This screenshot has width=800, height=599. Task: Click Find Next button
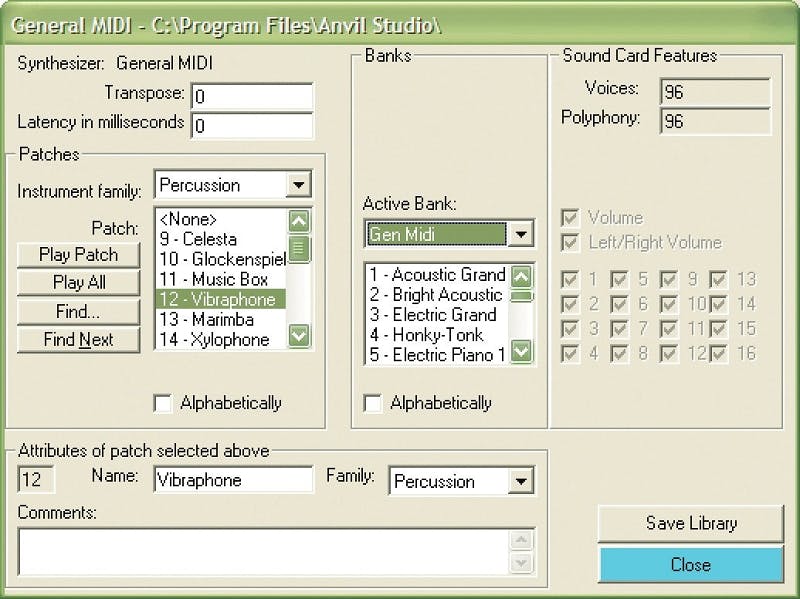point(79,340)
